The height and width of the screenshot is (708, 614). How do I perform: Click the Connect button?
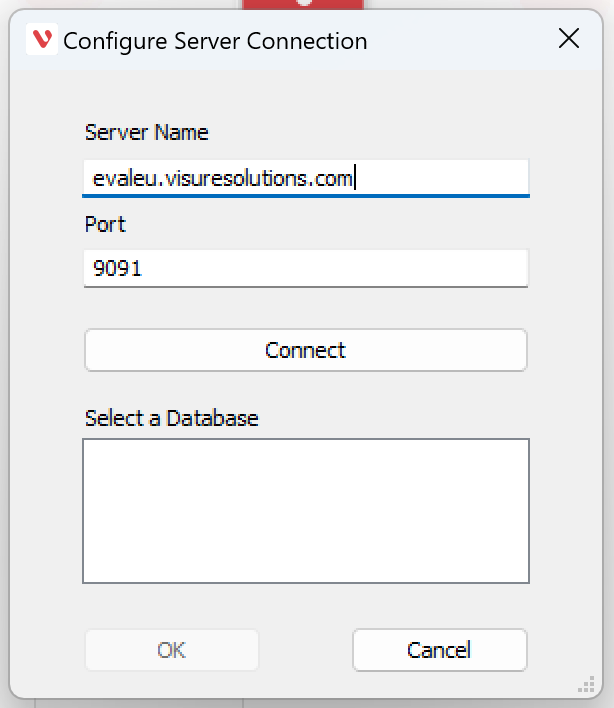(x=306, y=350)
